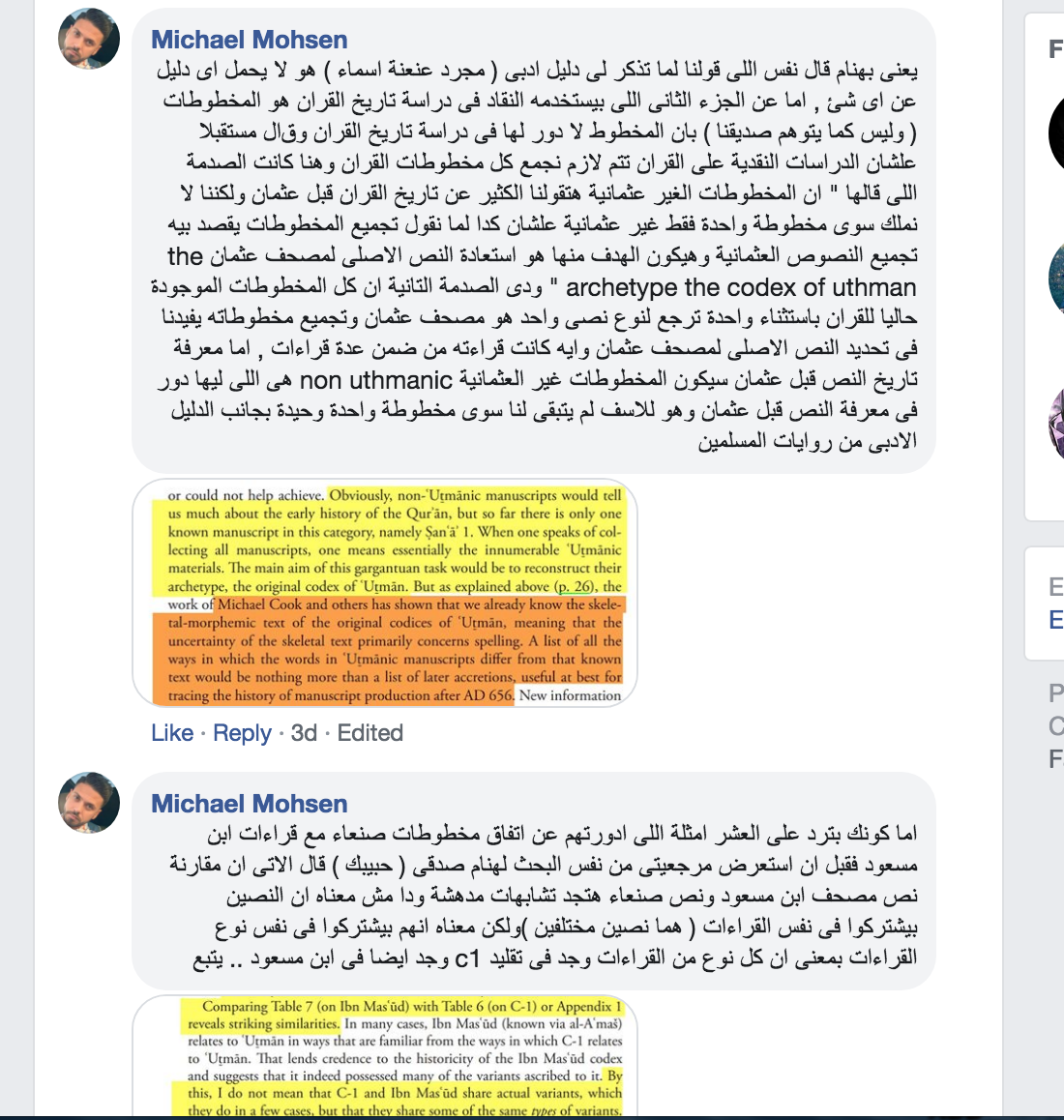Open Michael Mohsen's profile from second comment name

pos(249,804)
